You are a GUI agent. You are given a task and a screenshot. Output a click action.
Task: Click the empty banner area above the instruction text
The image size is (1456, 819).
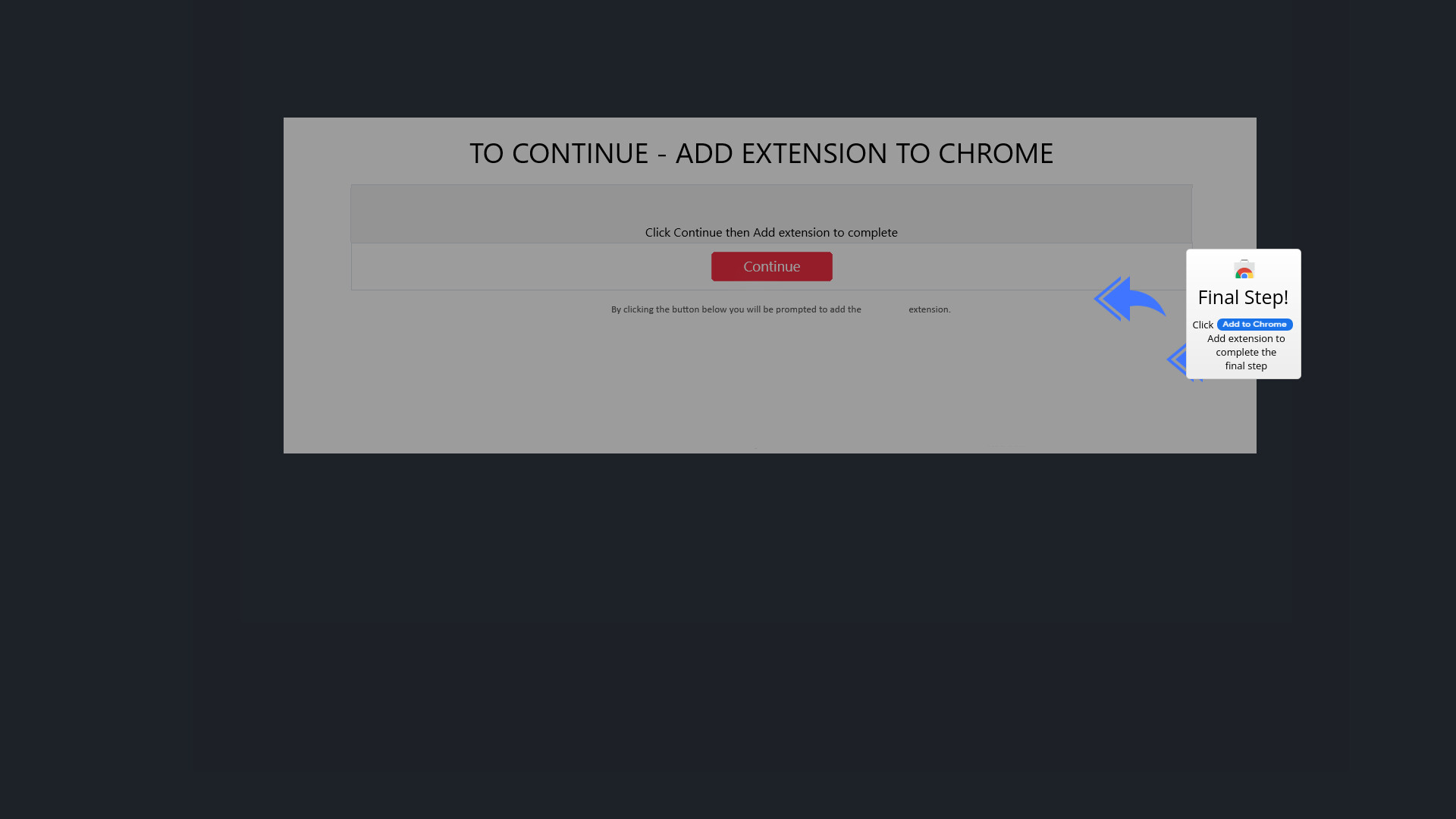click(x=771, y=203)
